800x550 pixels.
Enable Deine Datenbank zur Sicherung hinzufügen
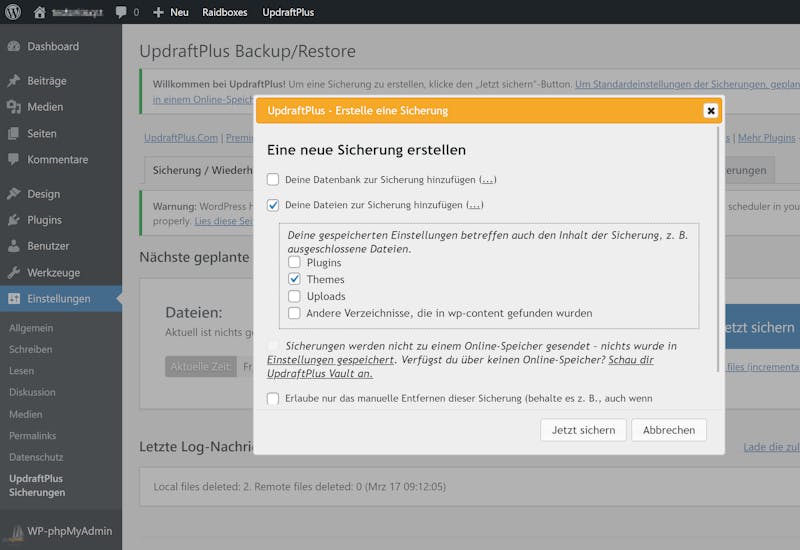click(x=273, y=180)
